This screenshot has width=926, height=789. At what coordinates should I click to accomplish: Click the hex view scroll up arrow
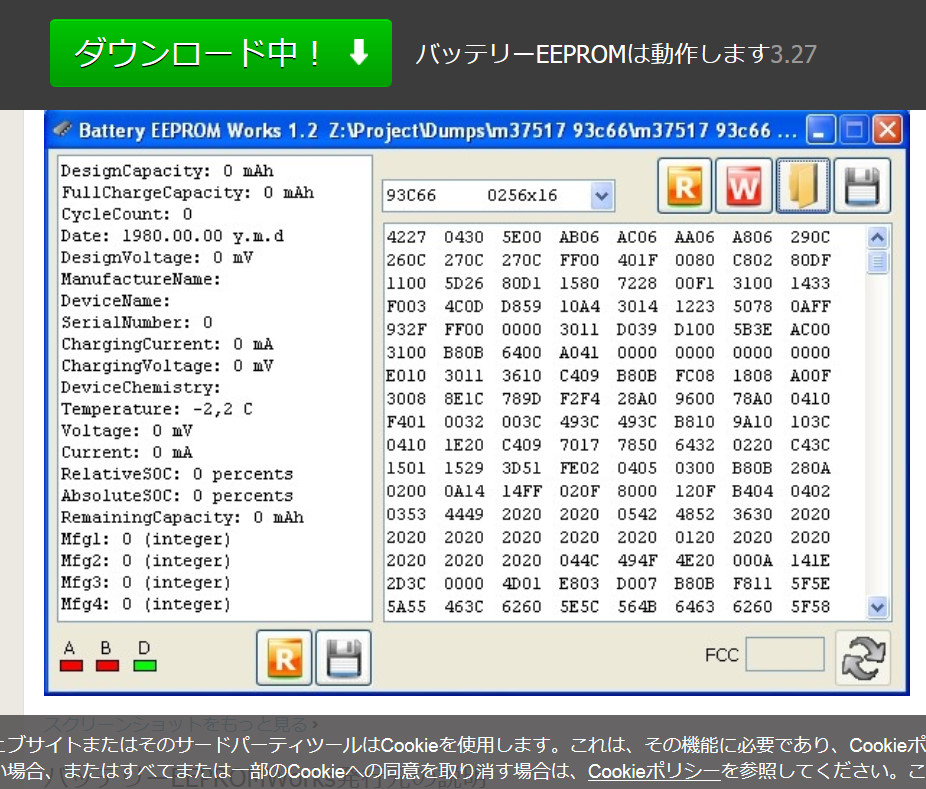tap(878, 238)
